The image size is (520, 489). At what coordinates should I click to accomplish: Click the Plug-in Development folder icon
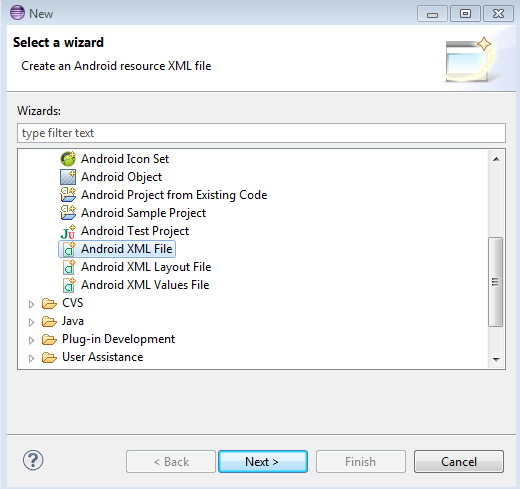(49, 340)
